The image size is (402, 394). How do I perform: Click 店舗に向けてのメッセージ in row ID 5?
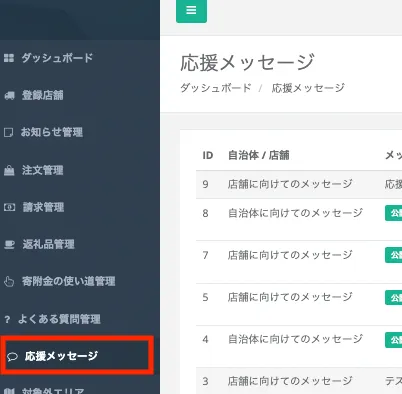tap(290, 297)
